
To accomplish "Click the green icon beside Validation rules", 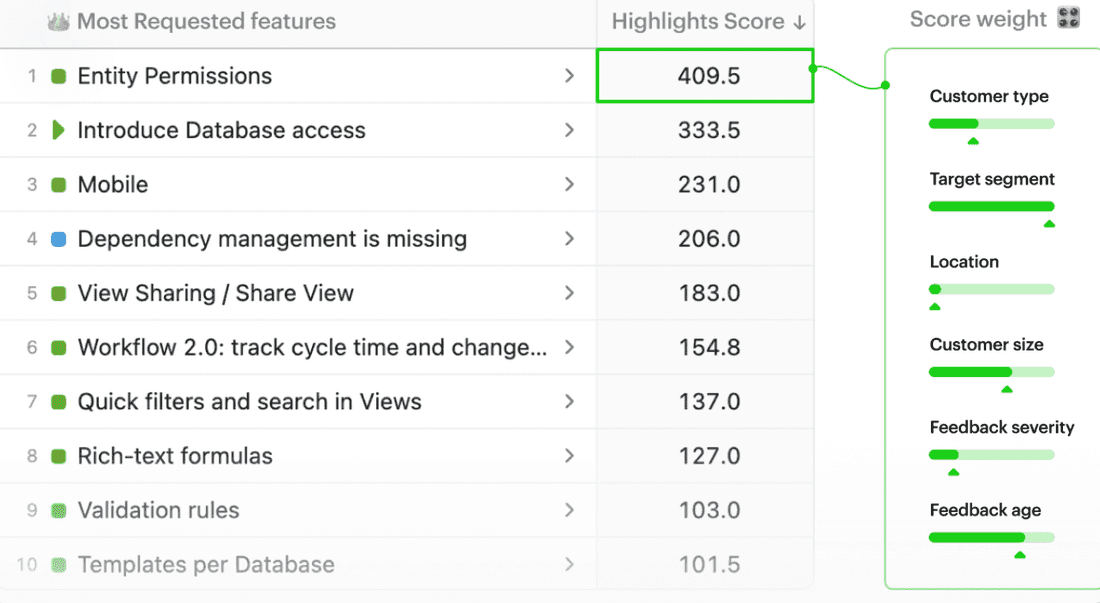I will (x=59, y=511).
